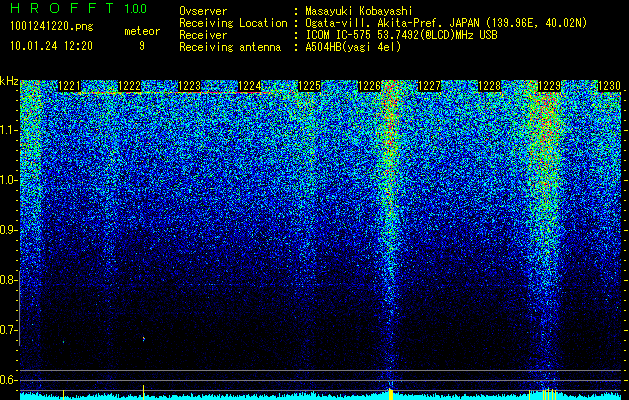Click the 1.1 frequency axis label
The image size is (629, 400).
[x=8, y=130]
